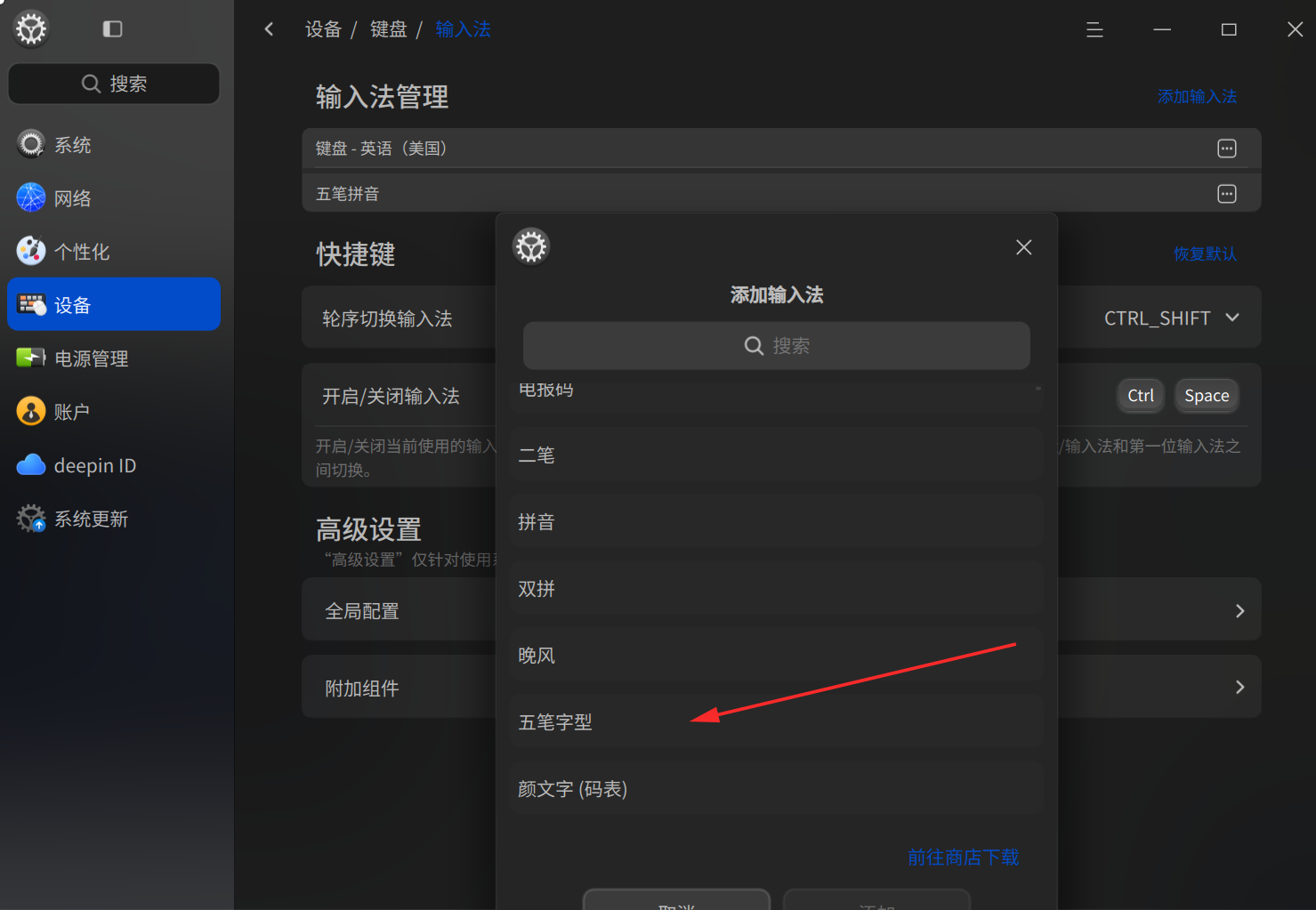This screenshot has height=910, width=1316.
Task: Select 二笔 in the input method list
Action: pyautogui.click(x=777, y=455)
